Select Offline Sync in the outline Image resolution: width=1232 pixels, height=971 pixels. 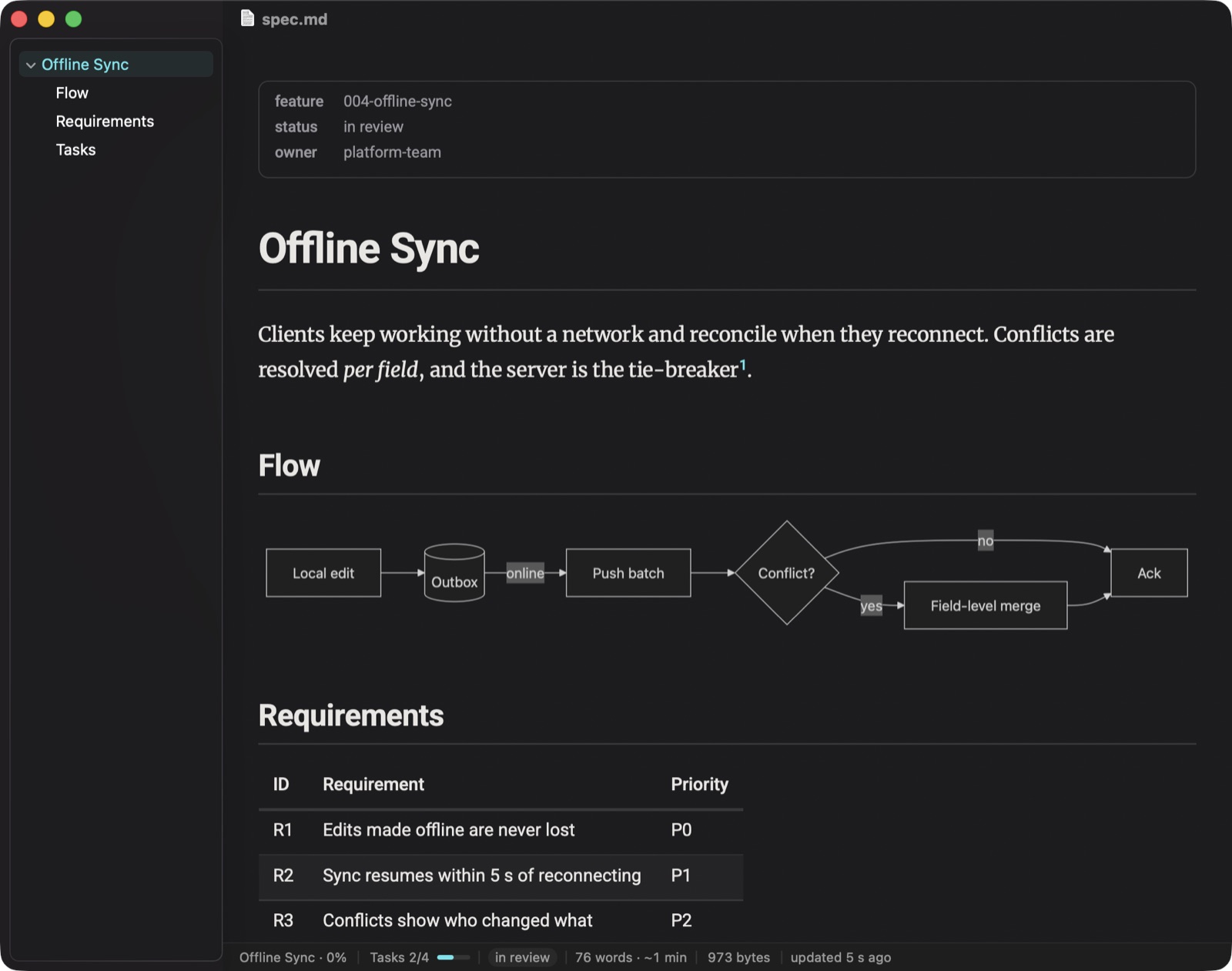click(x=115, y=65)
